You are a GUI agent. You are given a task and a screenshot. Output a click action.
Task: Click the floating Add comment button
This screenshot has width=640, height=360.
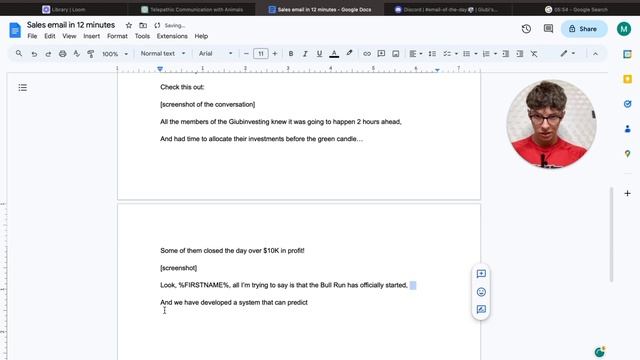481,274
